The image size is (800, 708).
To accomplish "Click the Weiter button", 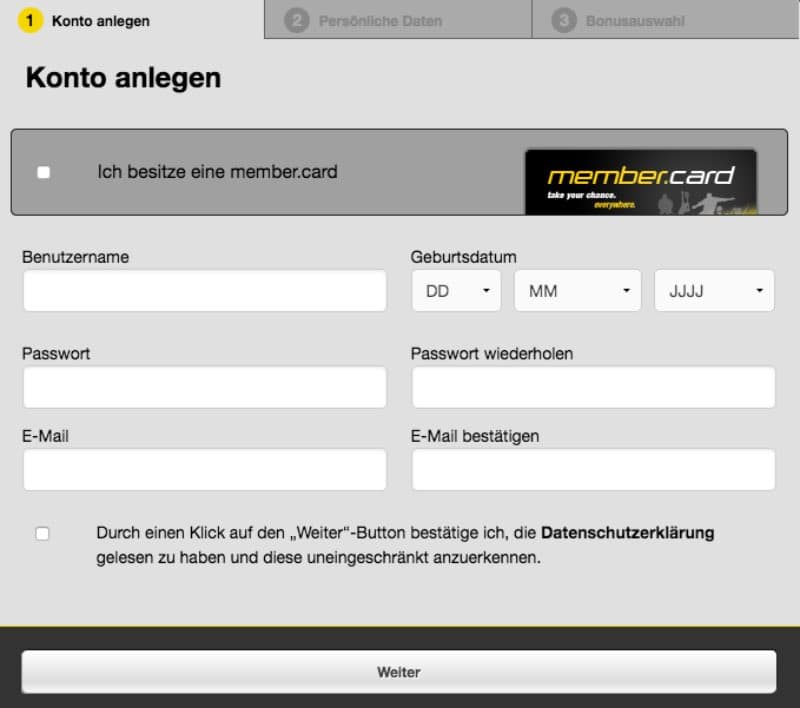I will click(x=399, y=672).
